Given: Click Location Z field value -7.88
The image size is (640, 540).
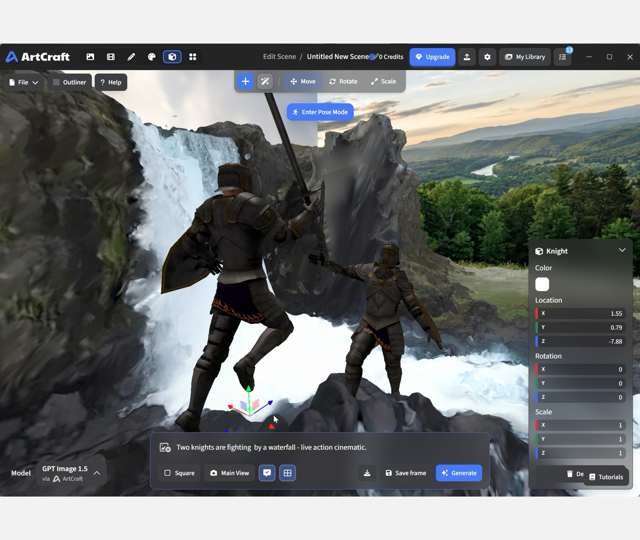Looking at the screenshot, I should pos(580,341).
